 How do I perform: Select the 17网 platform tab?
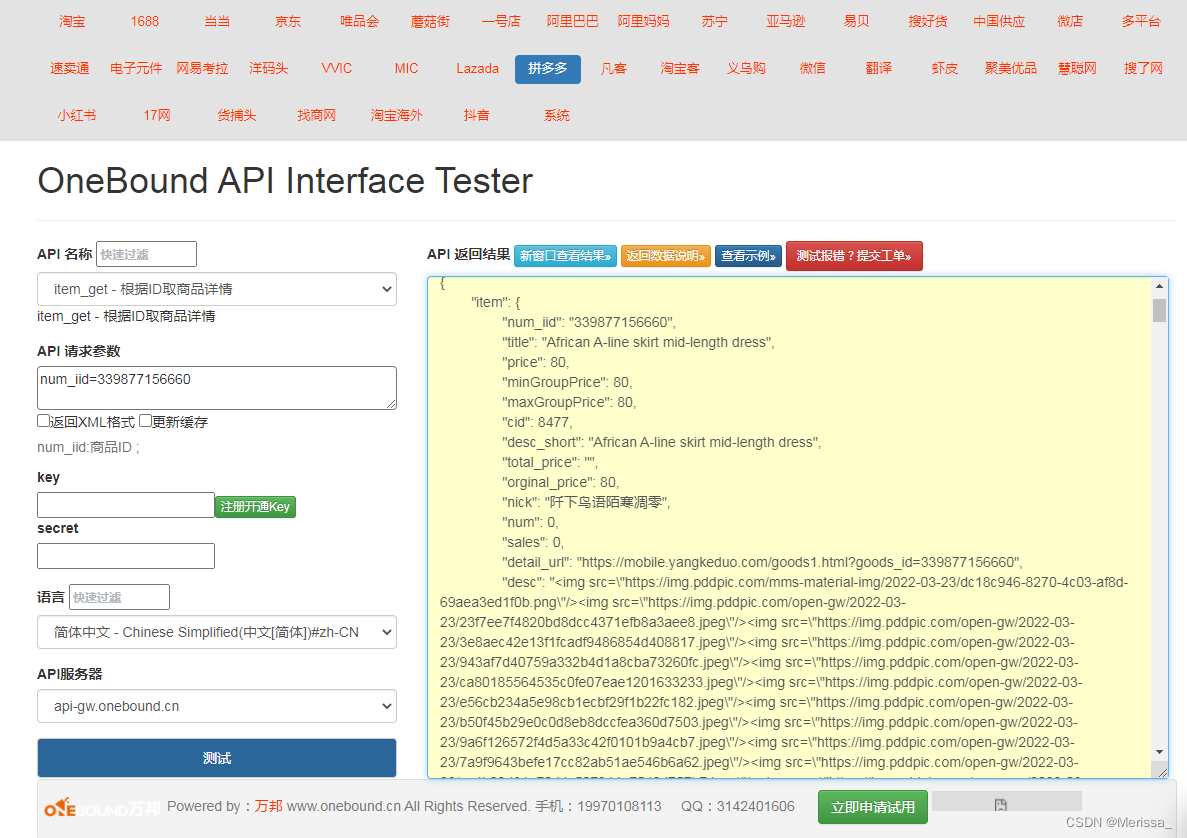point(157,116)
